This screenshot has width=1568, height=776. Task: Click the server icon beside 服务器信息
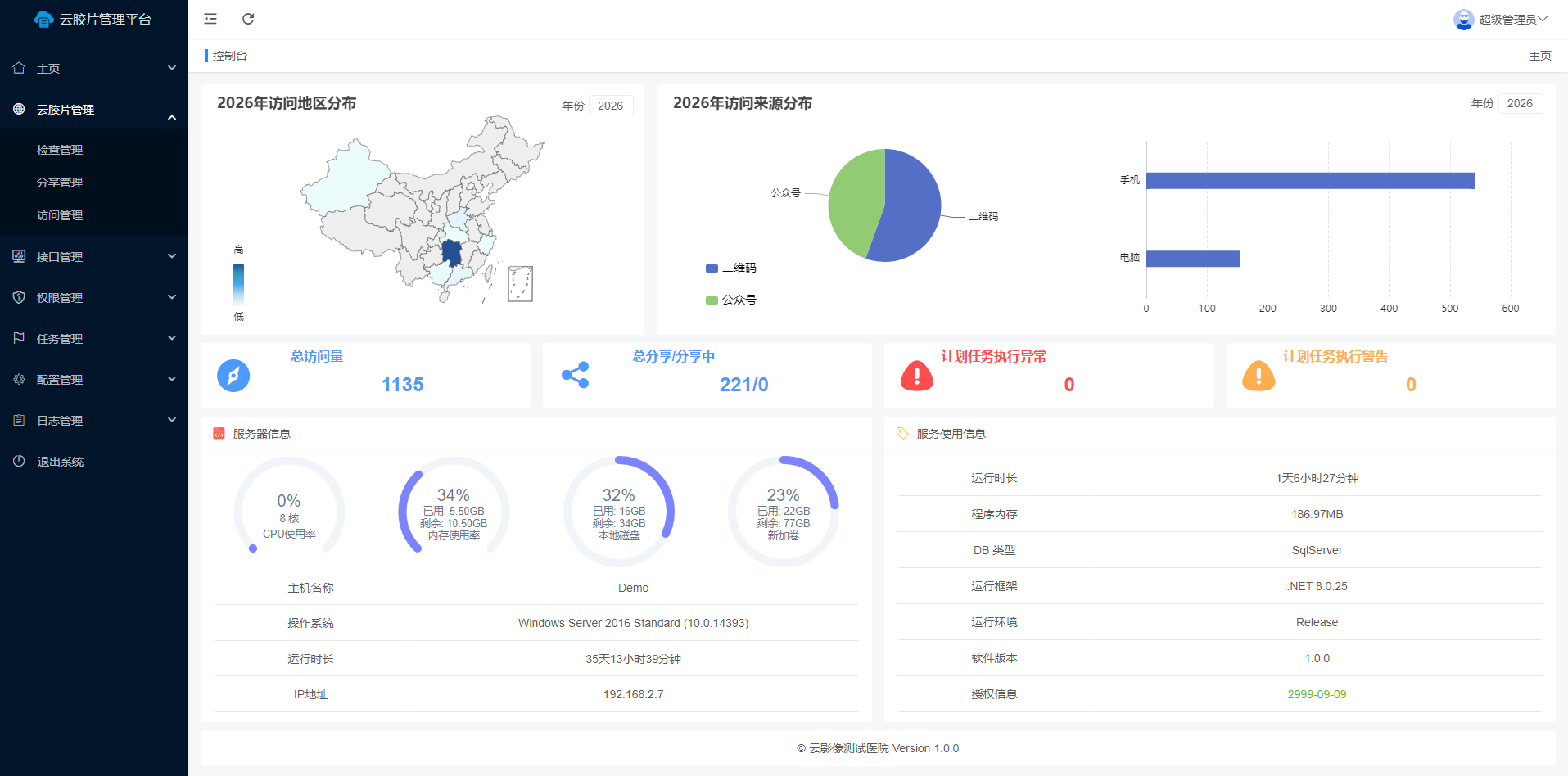tap(219, 433)
